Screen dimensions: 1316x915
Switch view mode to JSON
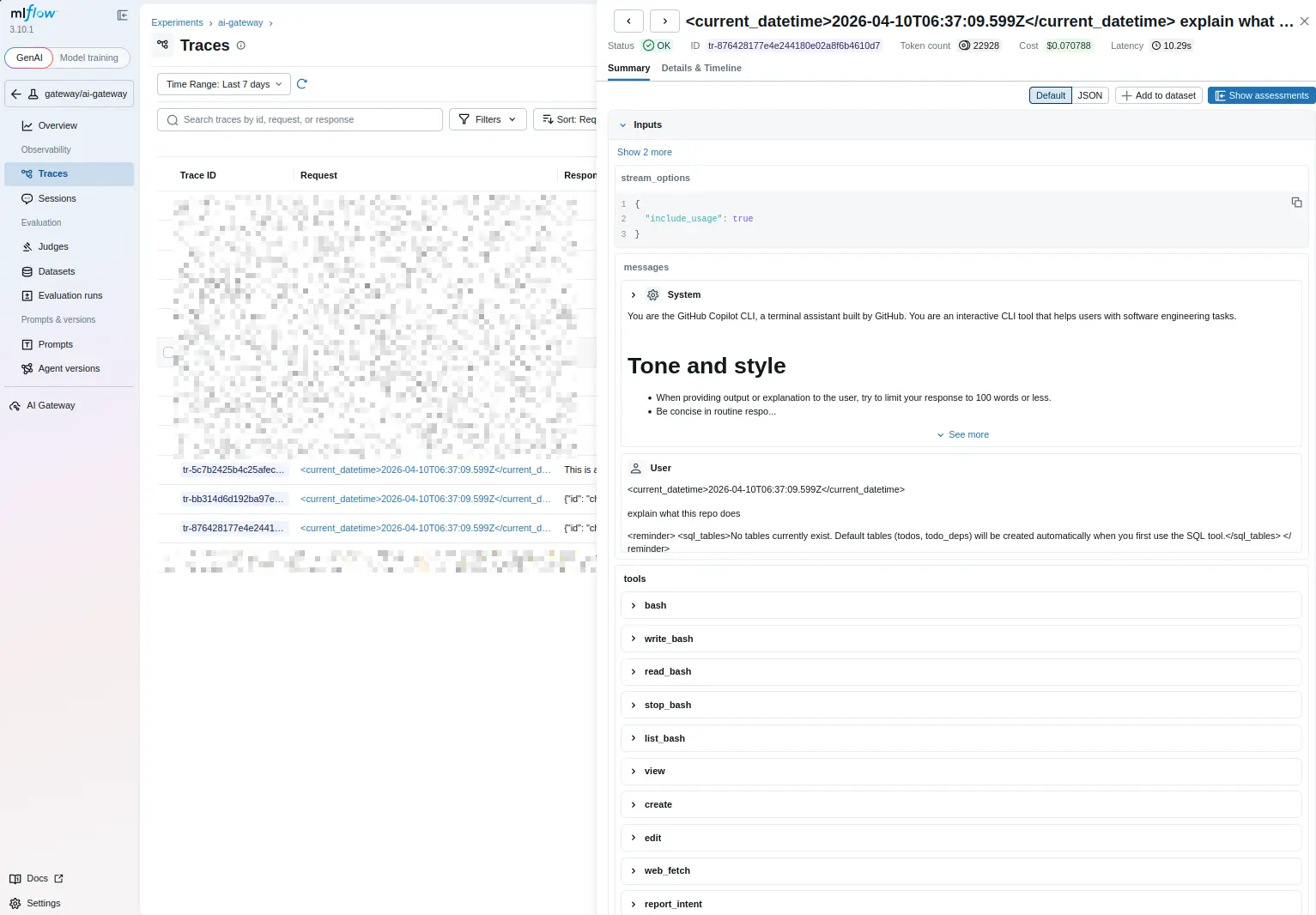coord(1089,95)
